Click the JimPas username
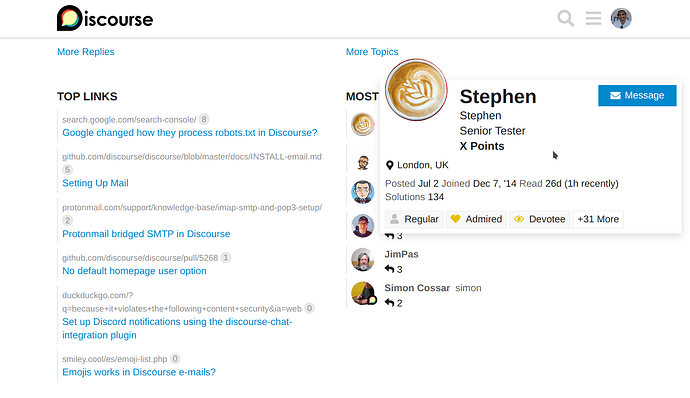 [401, 254]
